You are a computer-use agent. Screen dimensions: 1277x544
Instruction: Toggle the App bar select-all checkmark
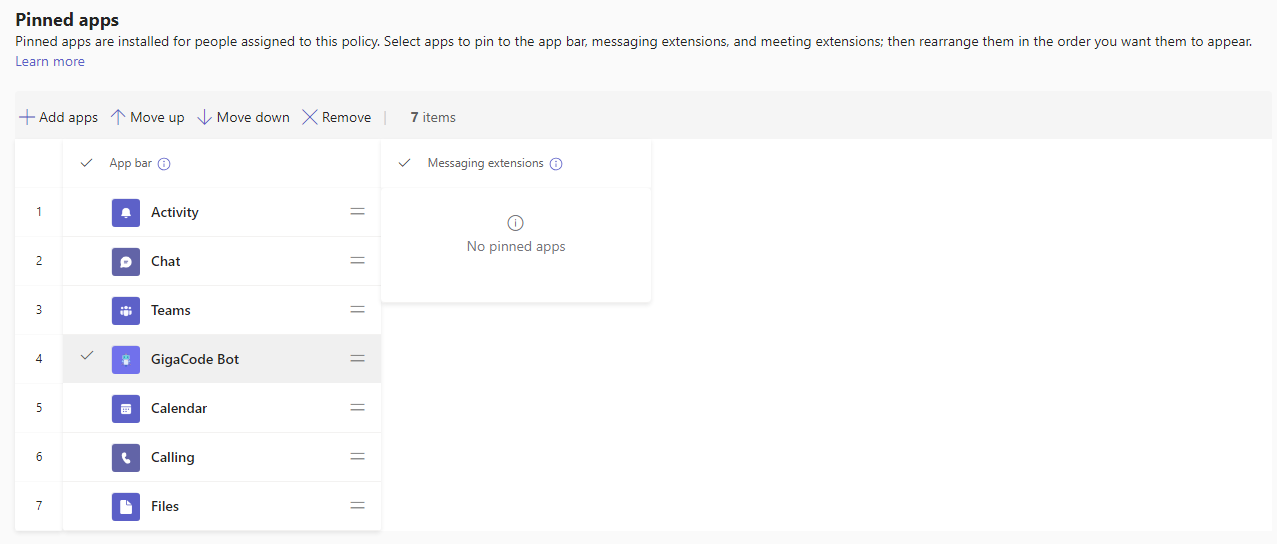pyautogui.click(x=86, y=163)
